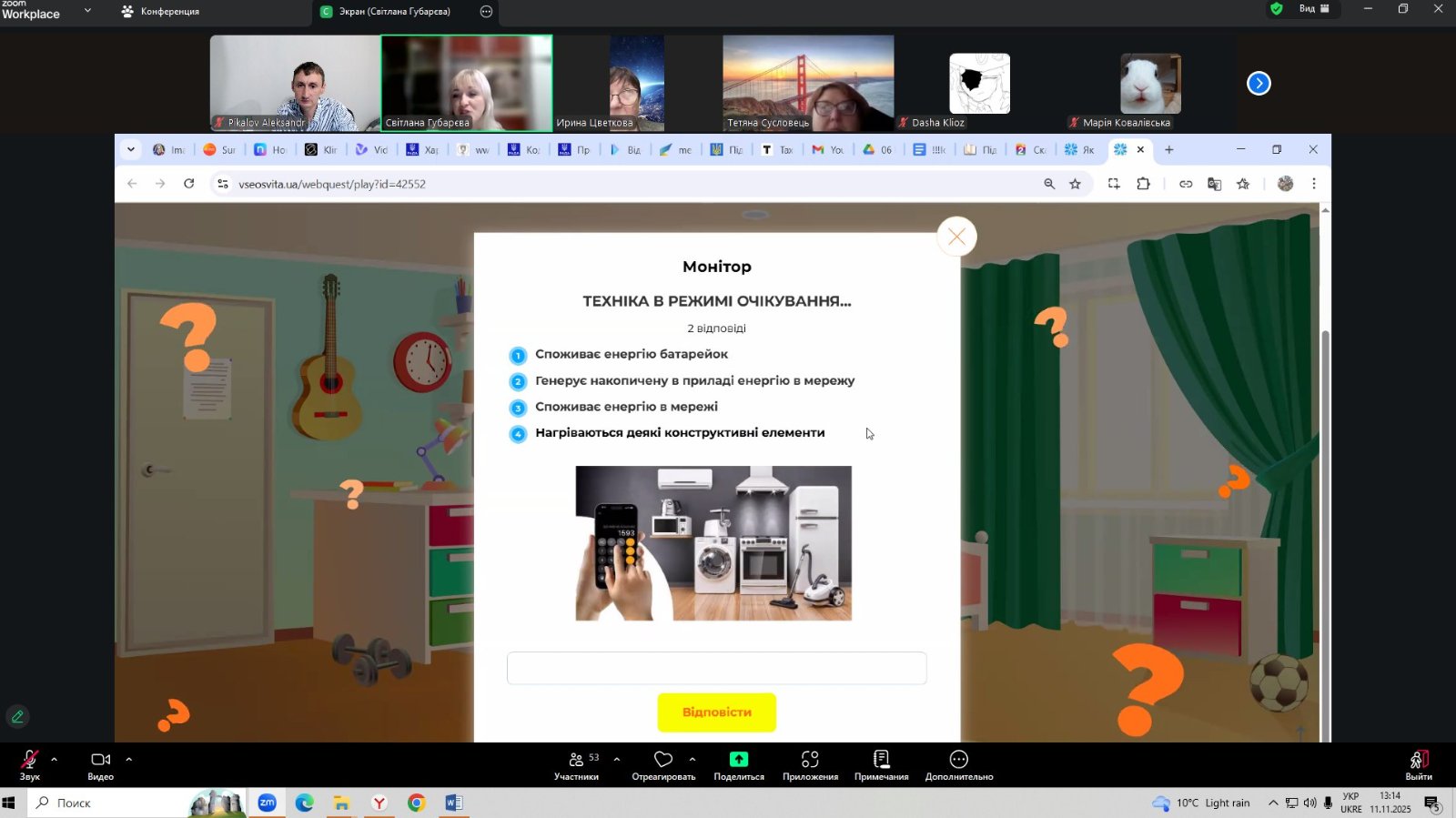Screen dimensions: 1456x818
Task: Open the Zoom Notes icon
Action: (881, 760)
